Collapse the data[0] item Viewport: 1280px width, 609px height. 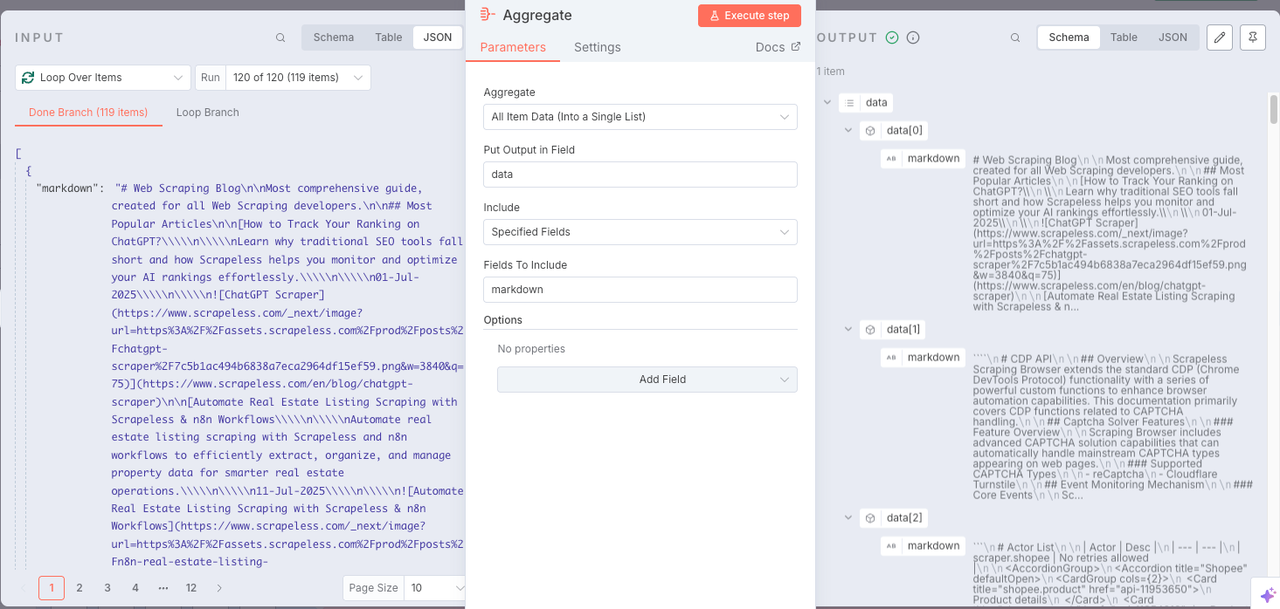(849, 131)
